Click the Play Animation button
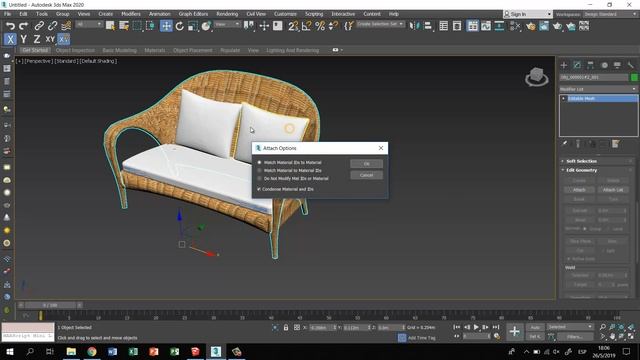Screen dimensions: 640x360 [476, 327]
